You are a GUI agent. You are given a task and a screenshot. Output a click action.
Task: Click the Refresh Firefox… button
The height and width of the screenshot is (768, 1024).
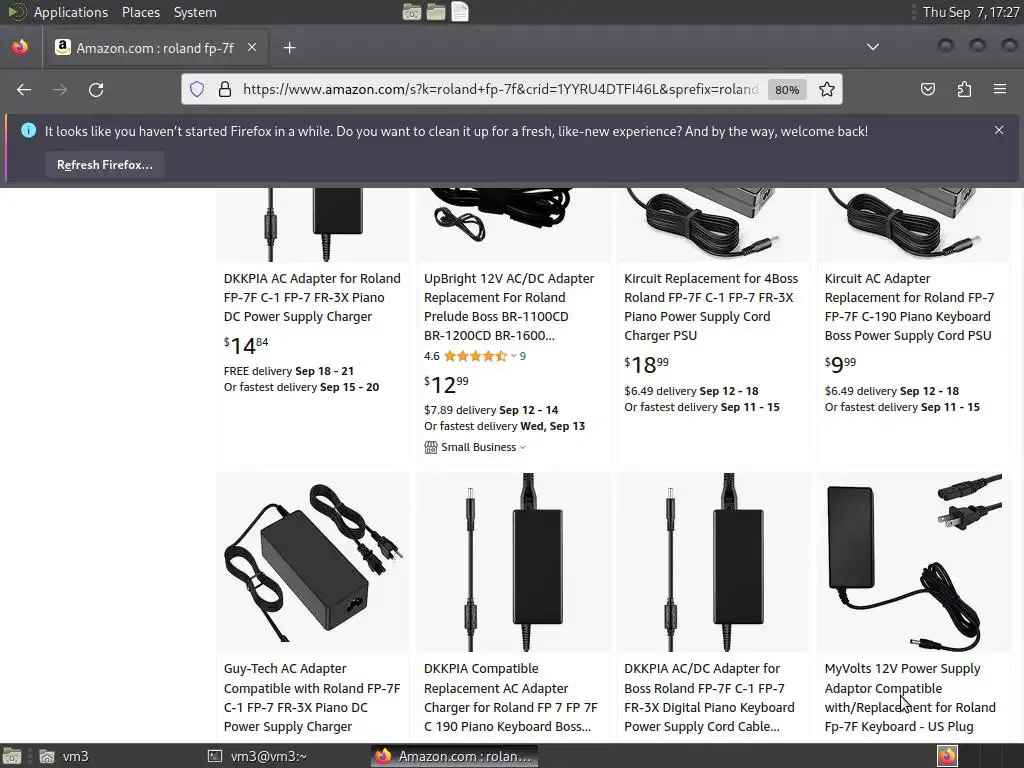pos(104,165)
